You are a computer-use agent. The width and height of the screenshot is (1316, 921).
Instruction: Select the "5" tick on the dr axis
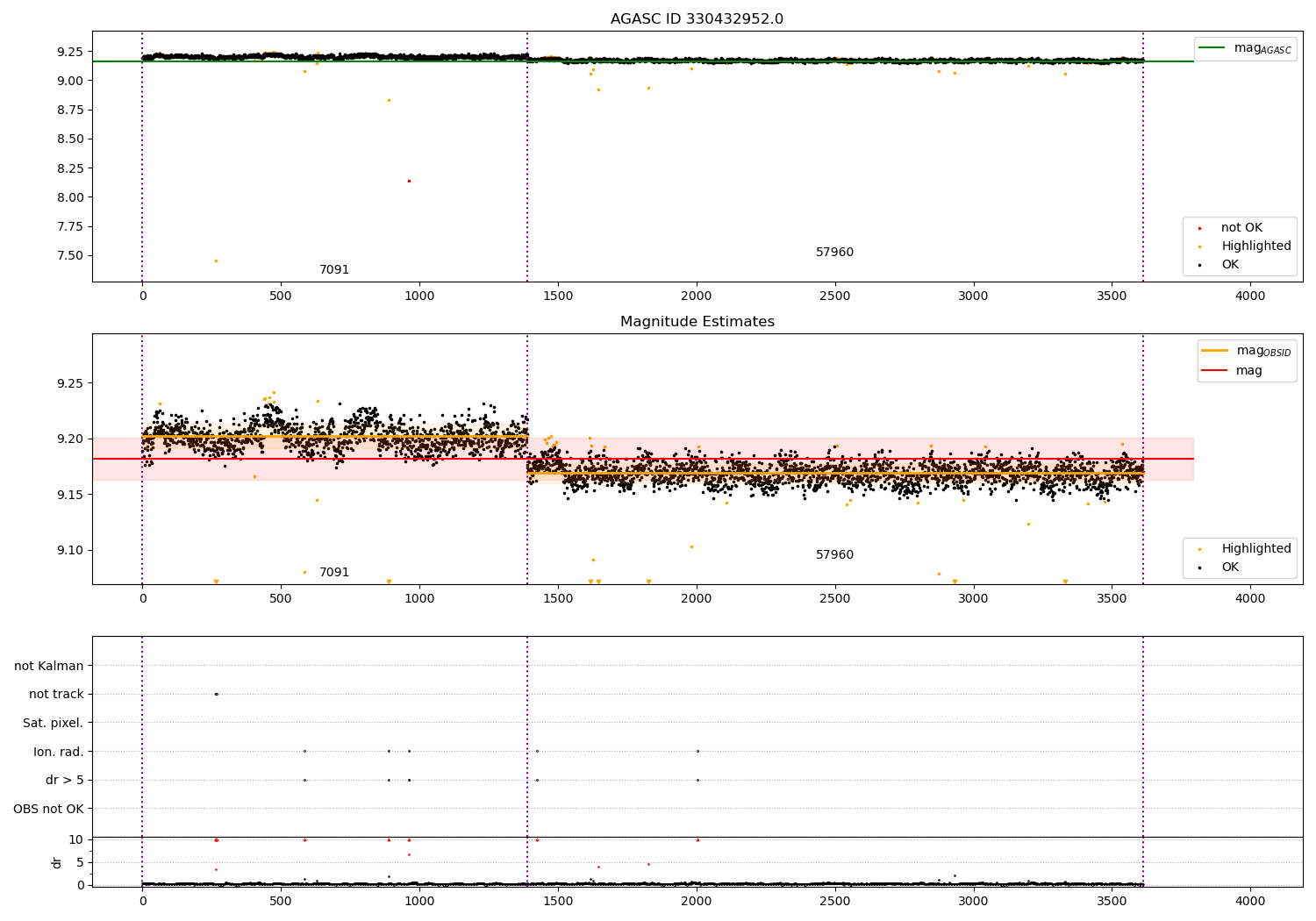point(81,862)
